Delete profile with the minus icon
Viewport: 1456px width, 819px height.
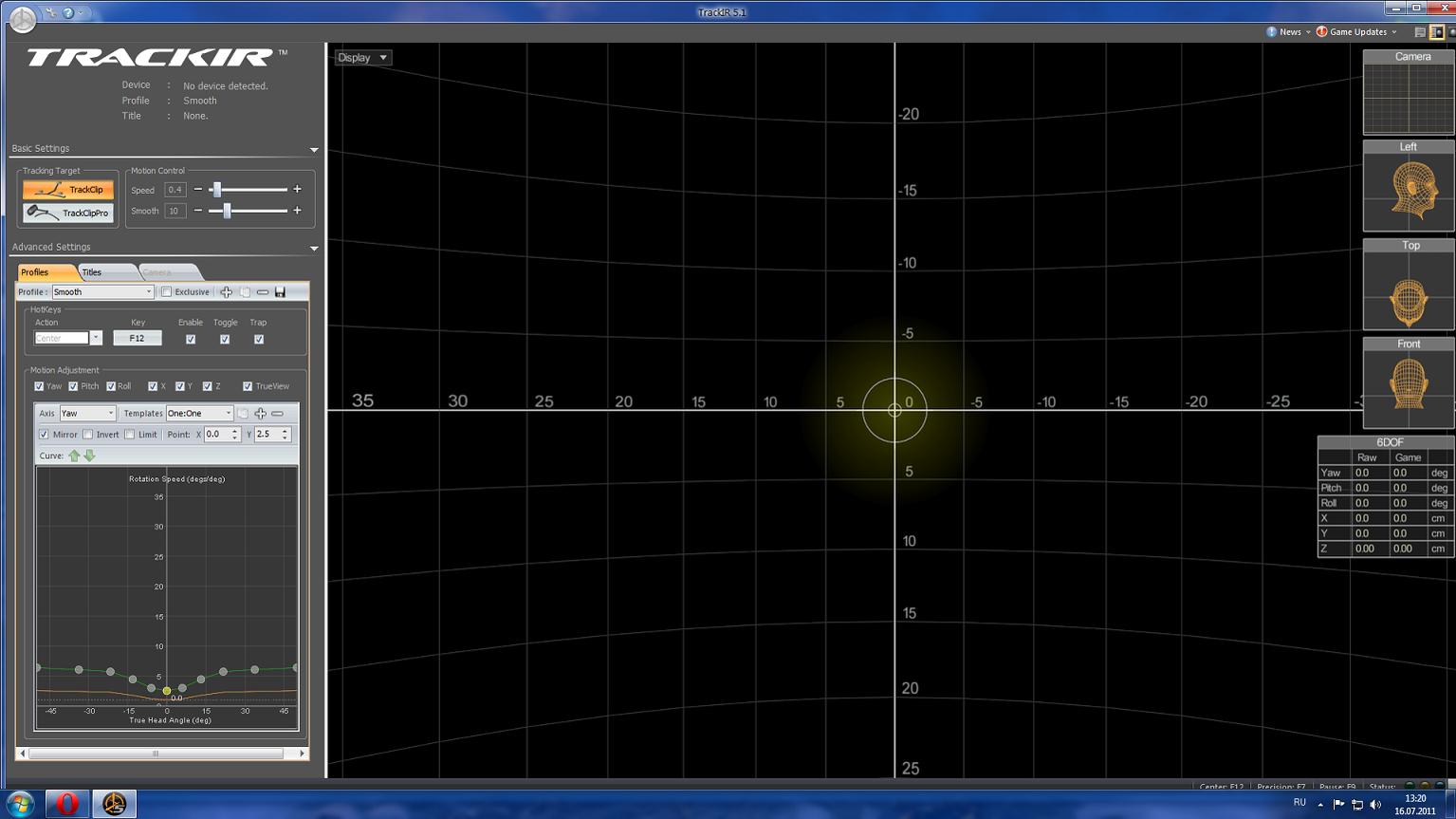pos(263,292)
